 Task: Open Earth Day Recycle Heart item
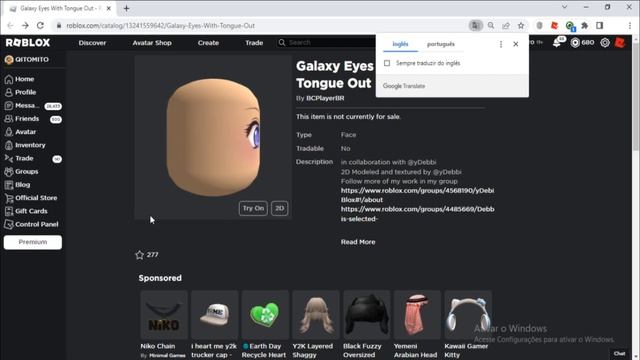point(265,324)
